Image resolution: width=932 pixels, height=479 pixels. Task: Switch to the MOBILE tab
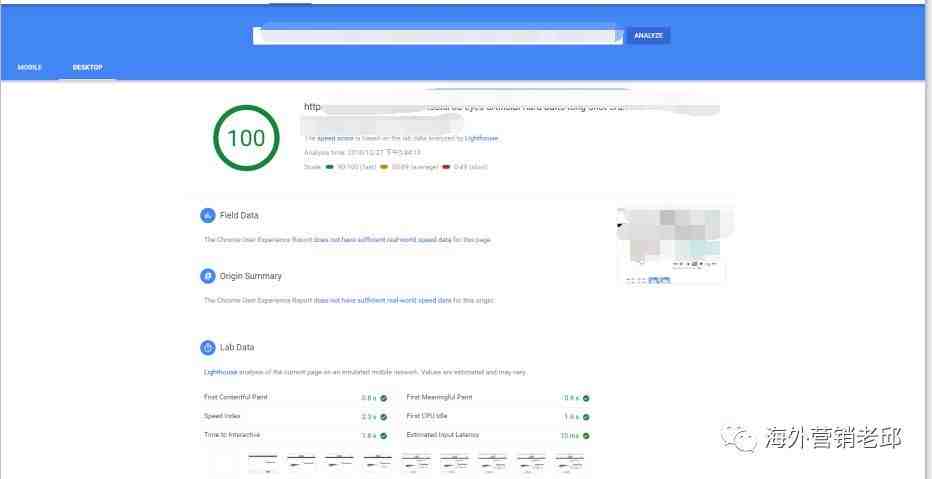30,67
